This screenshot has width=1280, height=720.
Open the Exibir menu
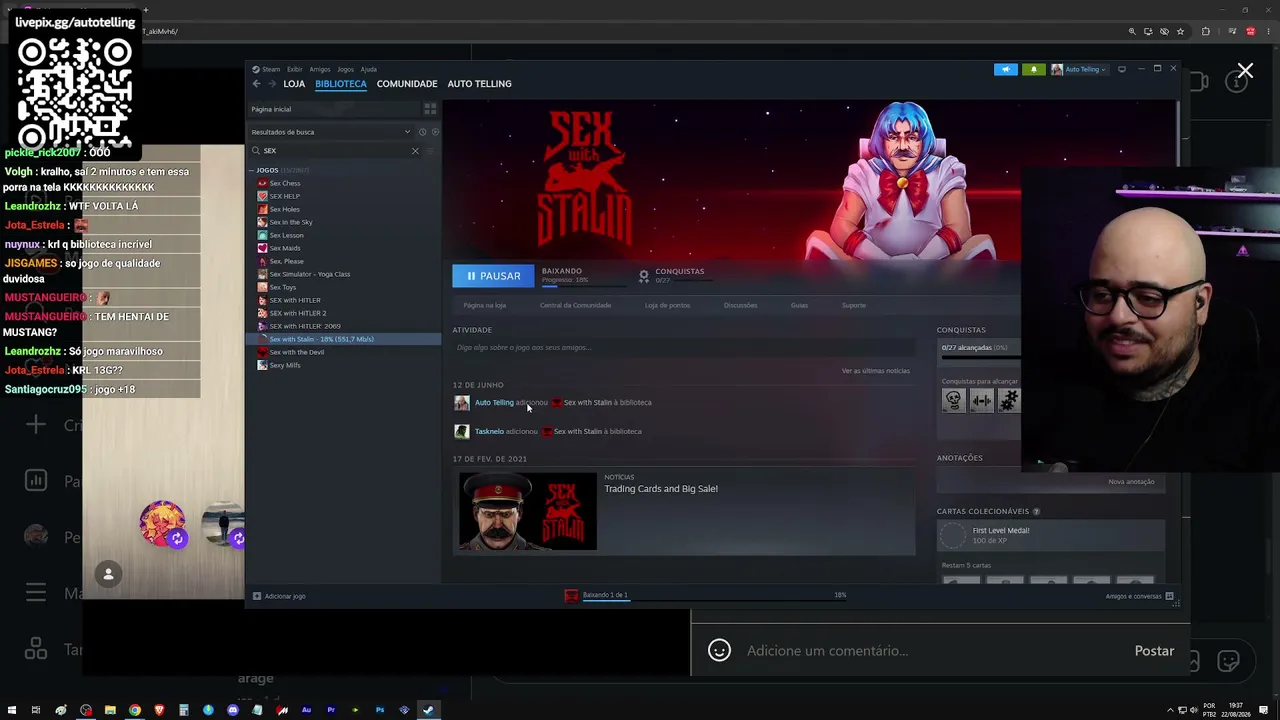pos(295,69)
